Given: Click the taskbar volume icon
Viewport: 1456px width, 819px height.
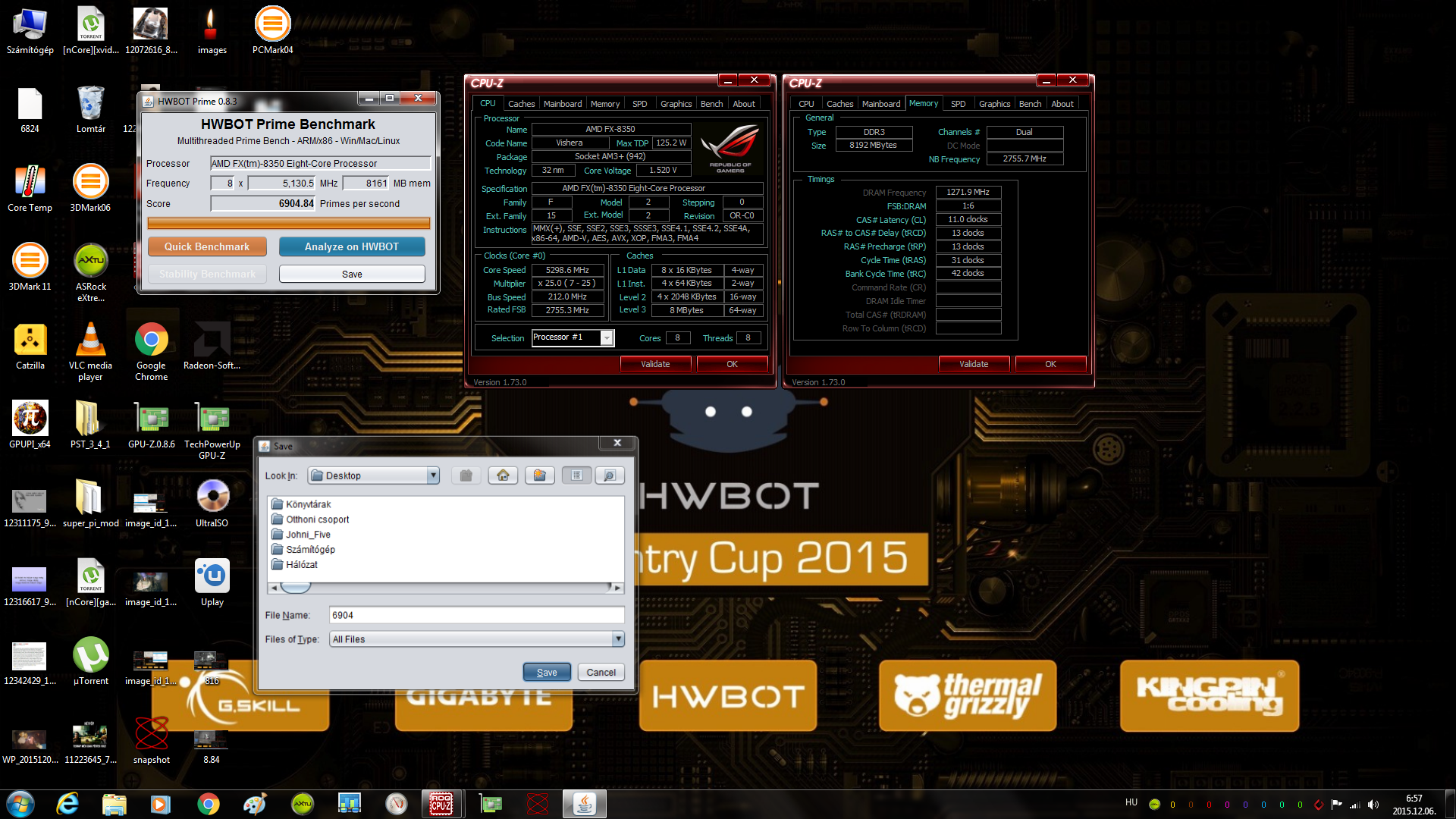Looking at the screenshot, I should pyautogui.click(x=1373, y=805).
